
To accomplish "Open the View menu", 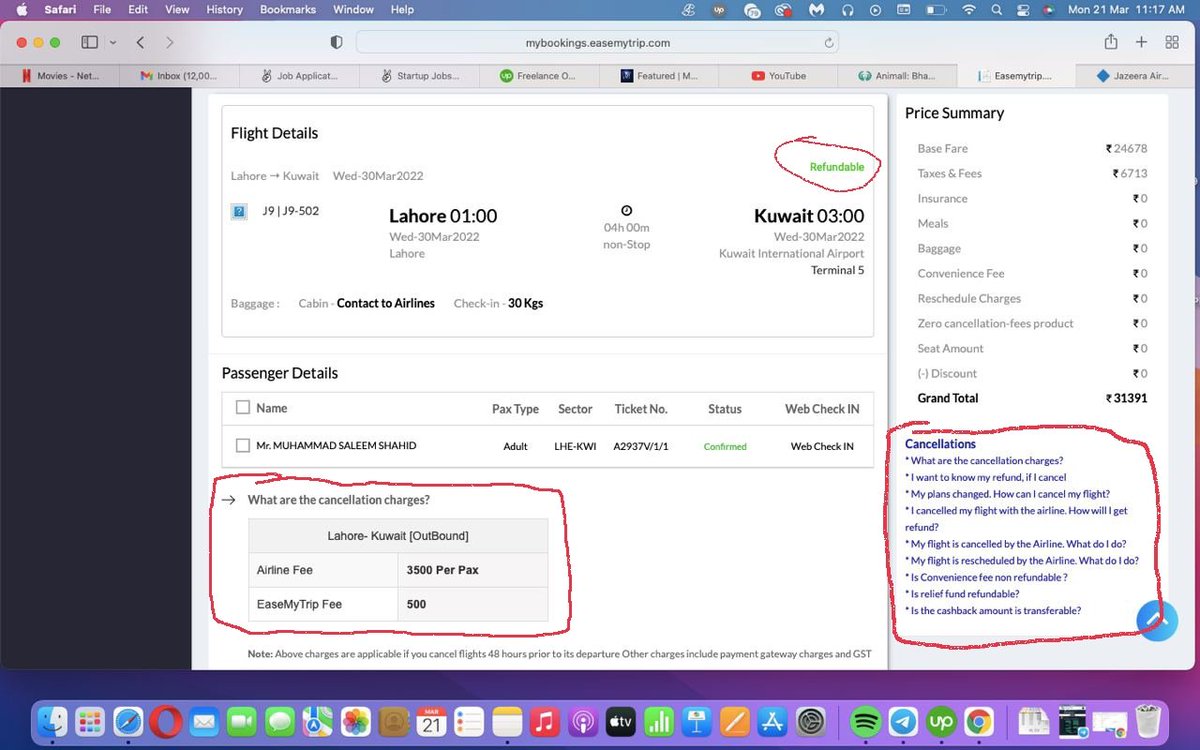I will pos(177,9).
